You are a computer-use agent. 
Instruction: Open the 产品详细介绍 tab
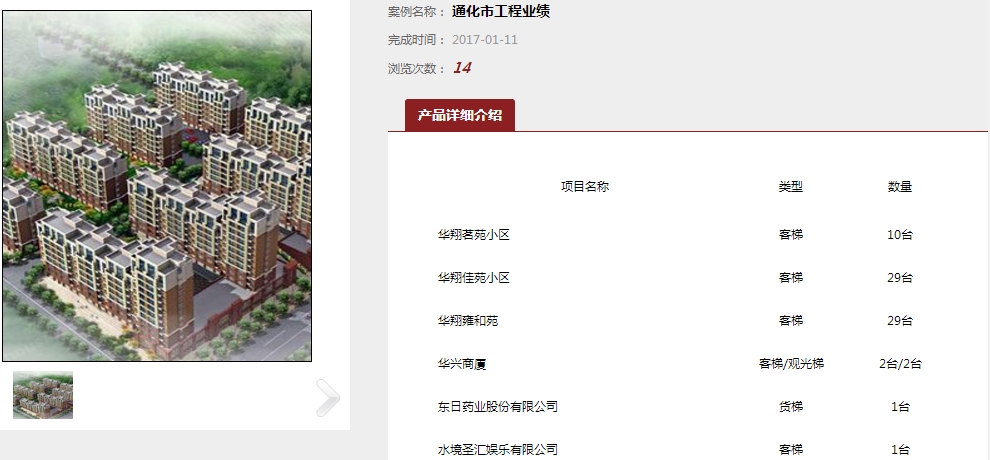coord(460,115)
